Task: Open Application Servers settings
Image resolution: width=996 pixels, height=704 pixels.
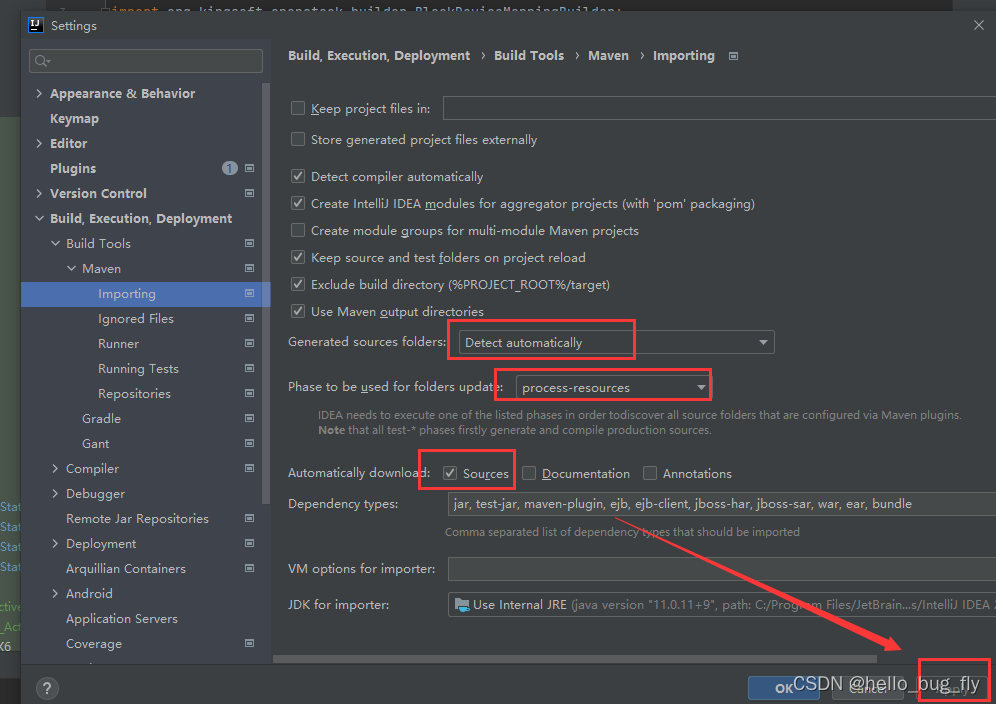Action: (x=122, y=618)
